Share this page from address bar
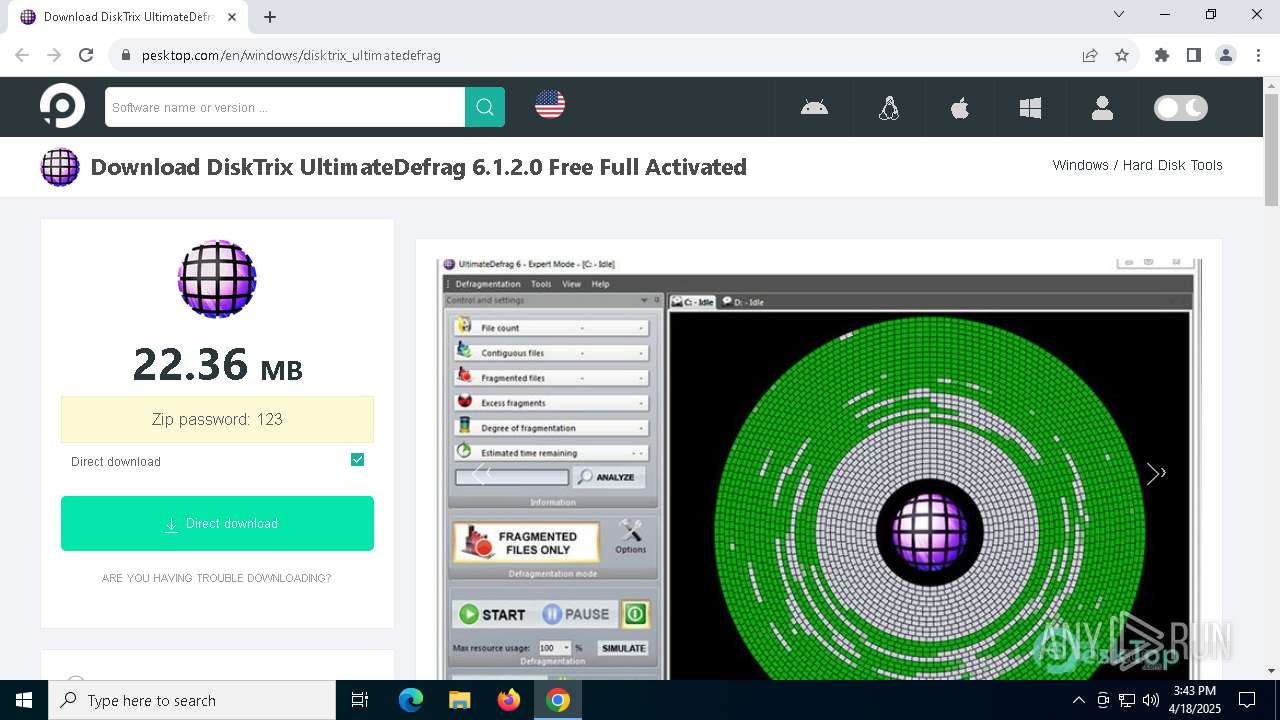1280x720 pixels. (1090, 55)
